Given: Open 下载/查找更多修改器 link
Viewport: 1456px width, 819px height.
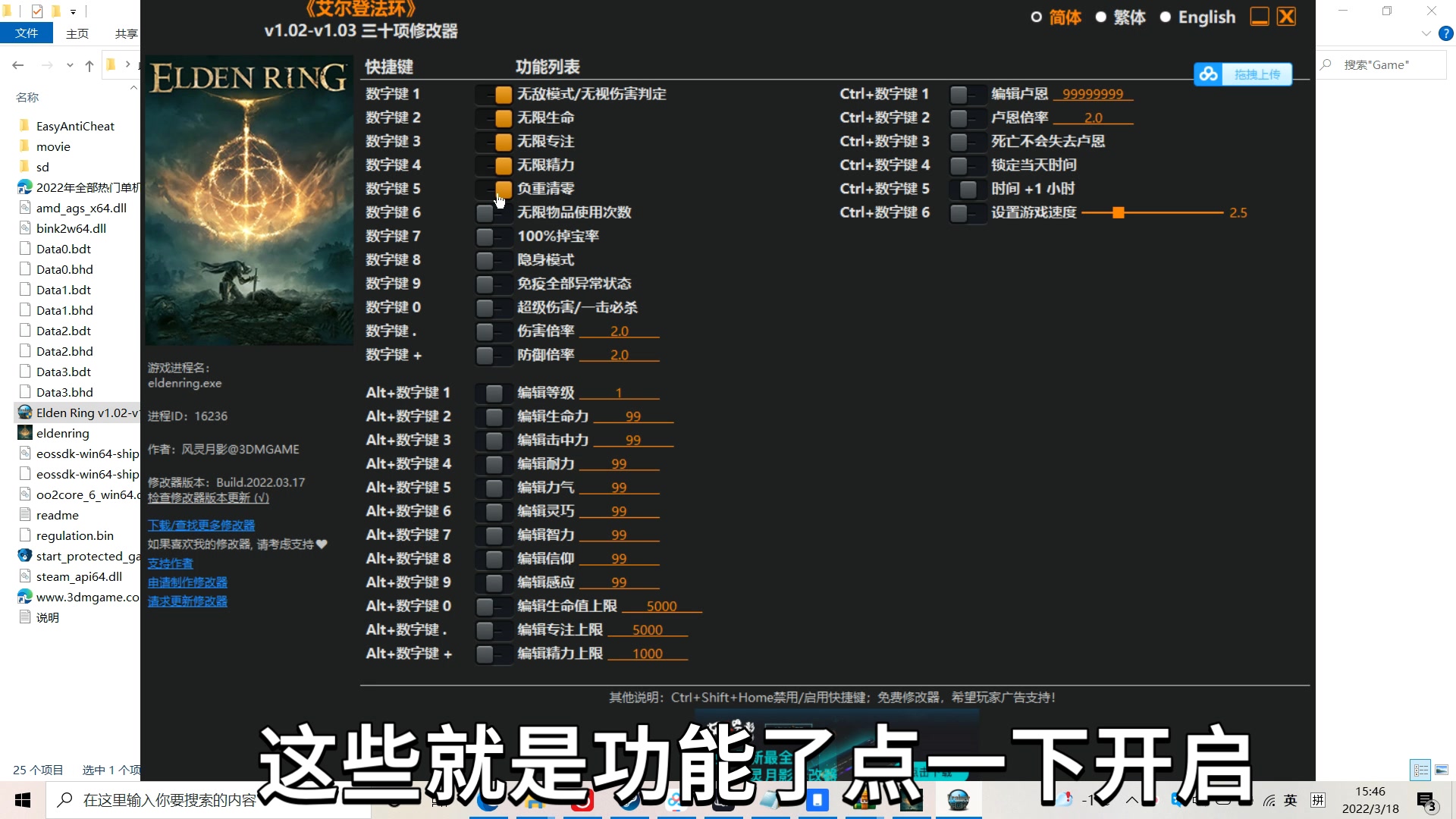Looking at the screenshot, I should click(x=201, y=526).
